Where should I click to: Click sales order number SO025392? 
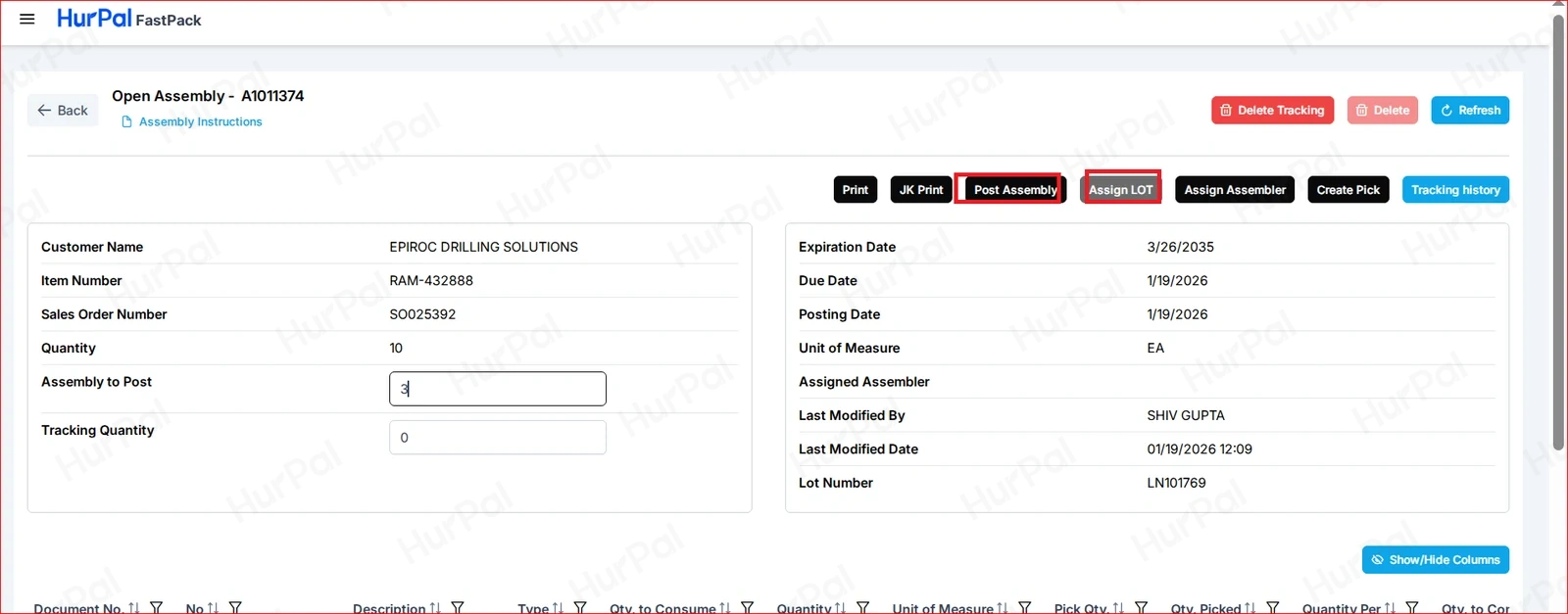(x=422, y=314)
